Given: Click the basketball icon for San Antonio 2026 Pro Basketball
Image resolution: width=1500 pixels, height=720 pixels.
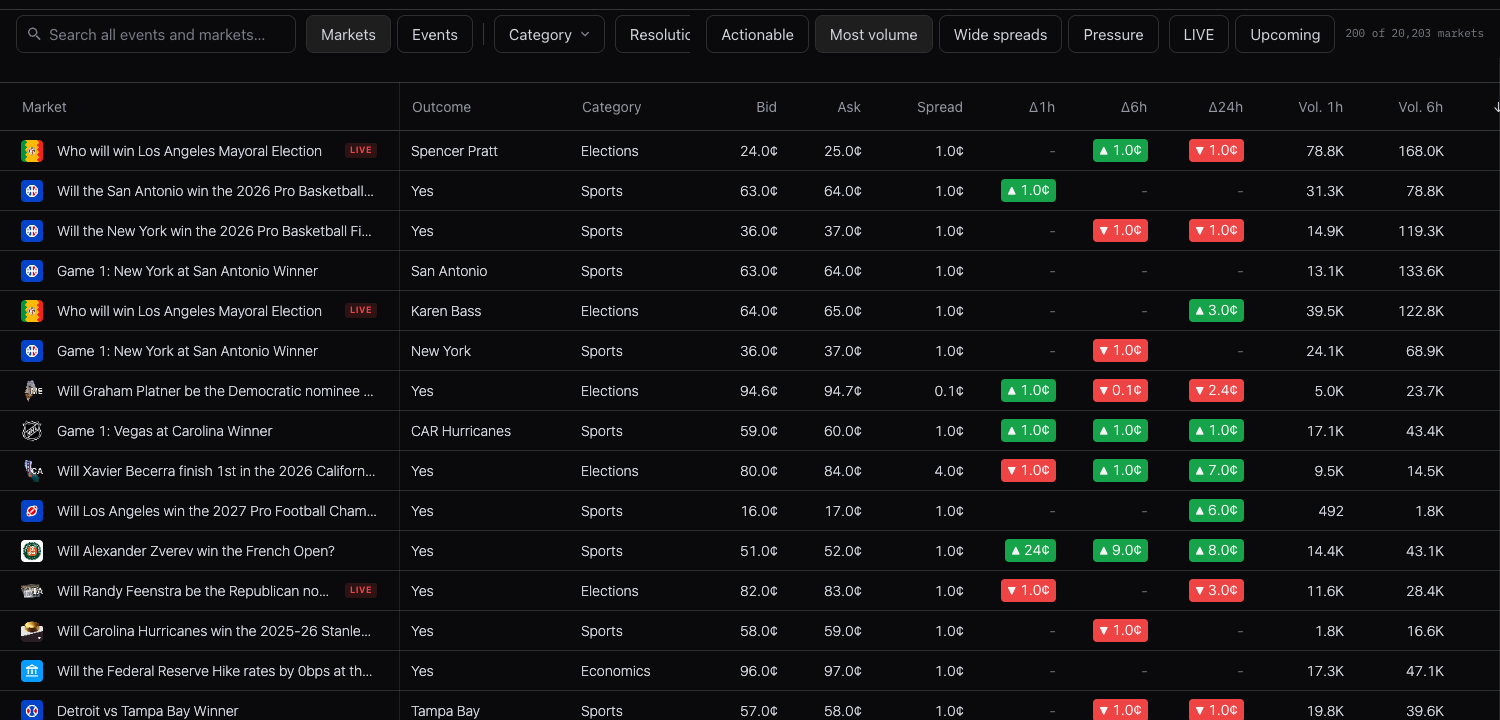Looking at the screenshot, I should 32,191.
